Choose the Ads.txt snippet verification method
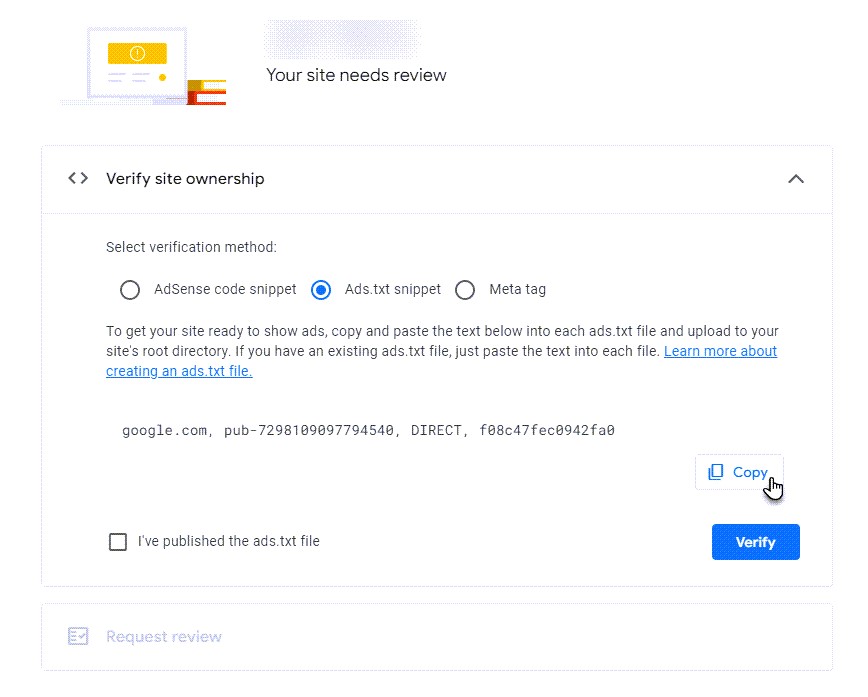This screenshot has height=697, width=868. click(321, 290)
